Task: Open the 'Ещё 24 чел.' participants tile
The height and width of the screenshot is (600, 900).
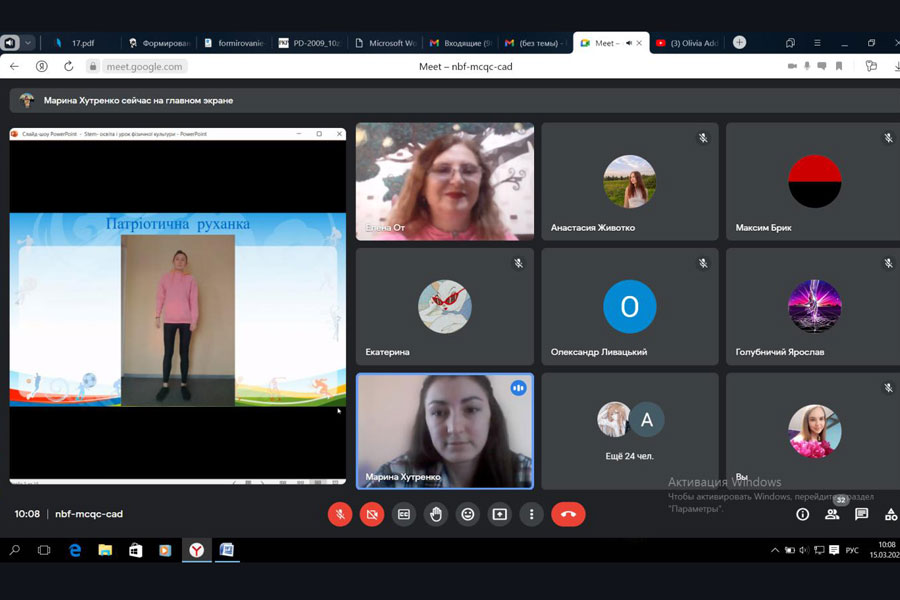Action: coord(629,430)
